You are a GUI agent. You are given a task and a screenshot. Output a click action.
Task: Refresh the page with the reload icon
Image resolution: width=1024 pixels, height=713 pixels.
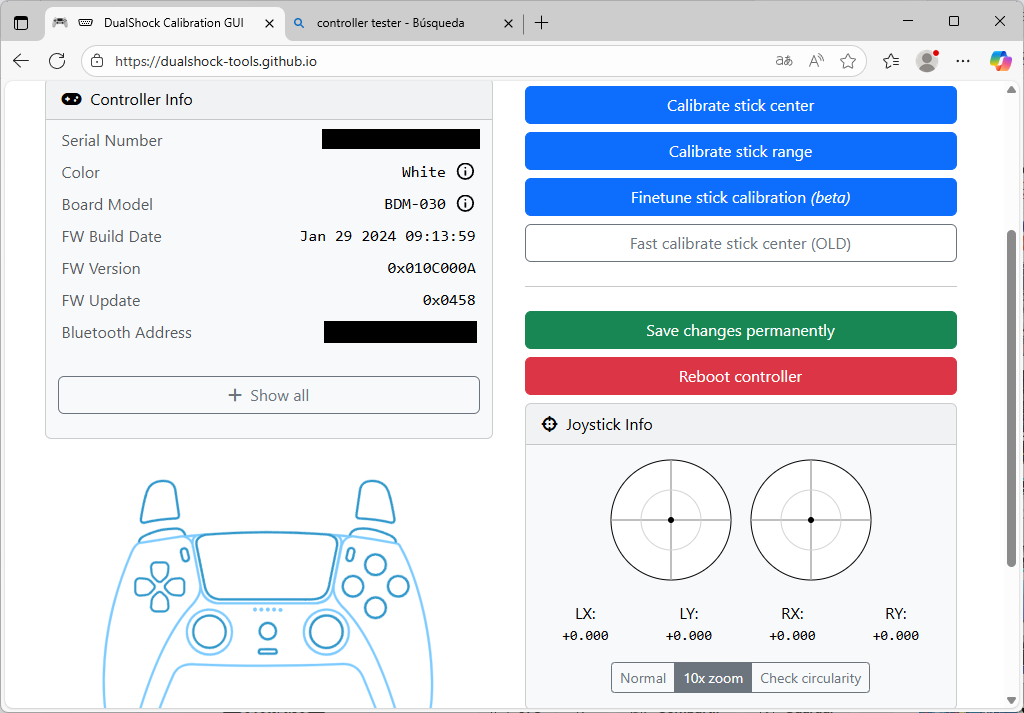point(57,61)
